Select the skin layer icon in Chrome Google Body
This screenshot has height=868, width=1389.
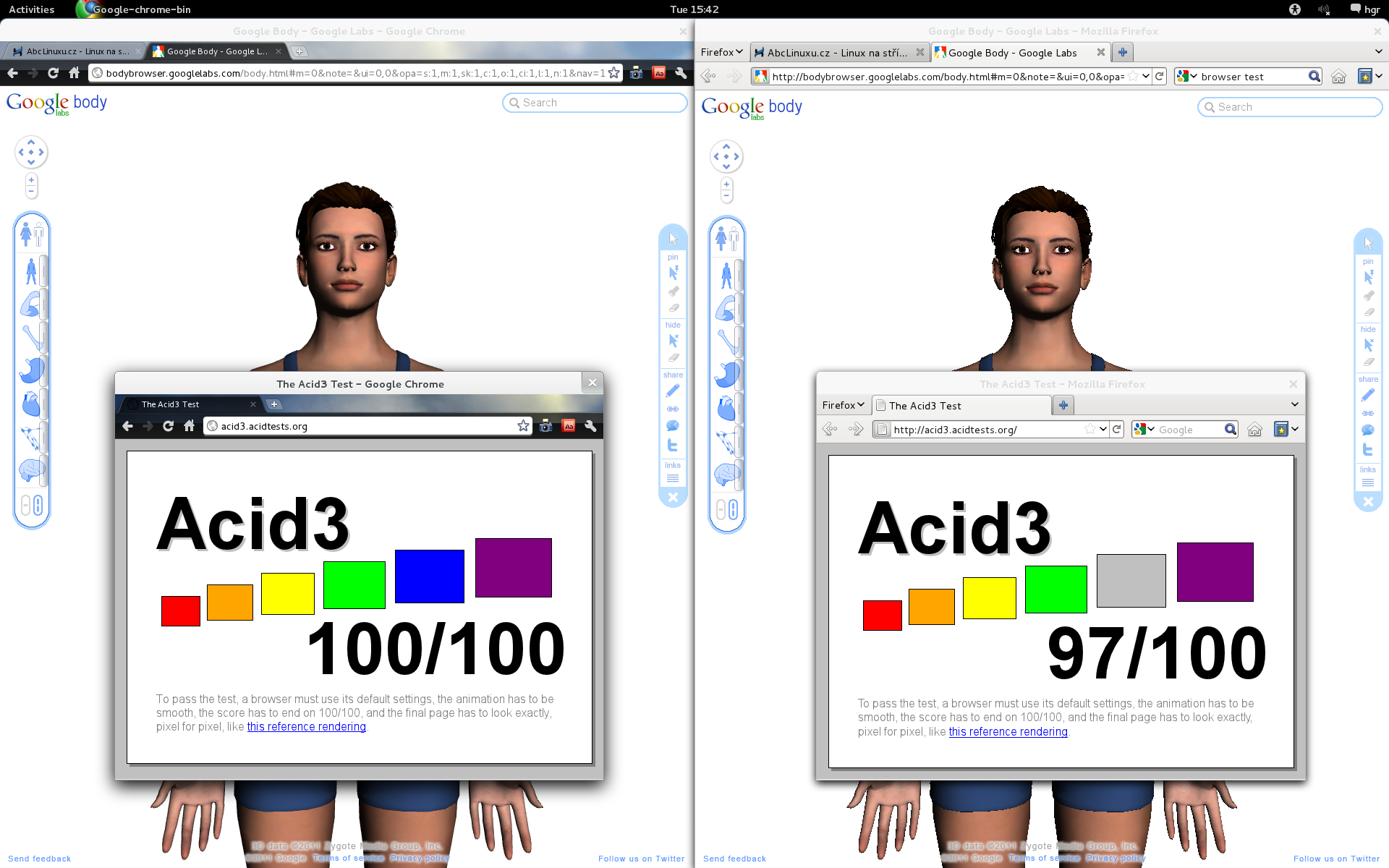tap(30, 271)
